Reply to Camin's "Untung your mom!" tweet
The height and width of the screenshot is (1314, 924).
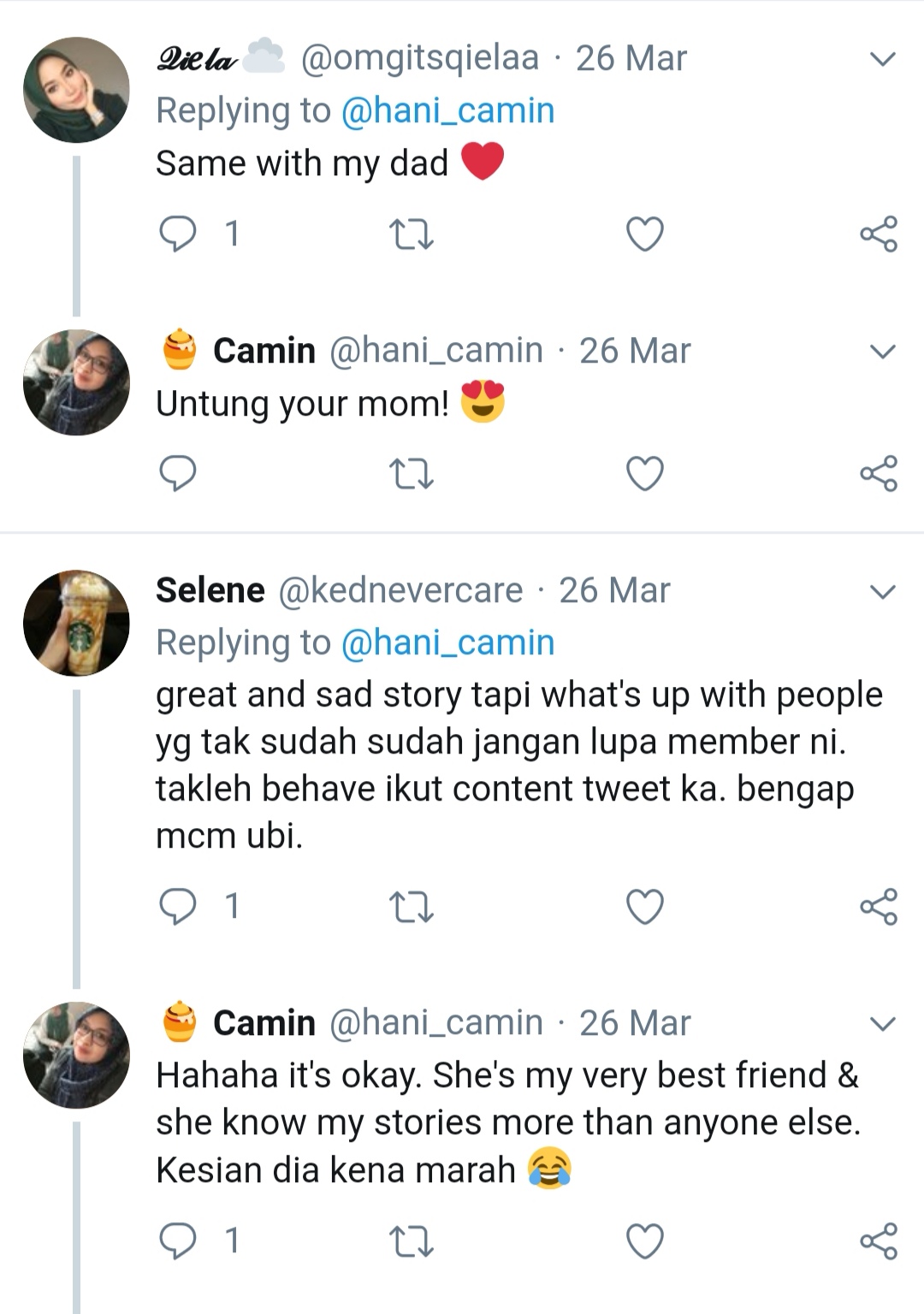pyautogui.click(x=178, y=473)
